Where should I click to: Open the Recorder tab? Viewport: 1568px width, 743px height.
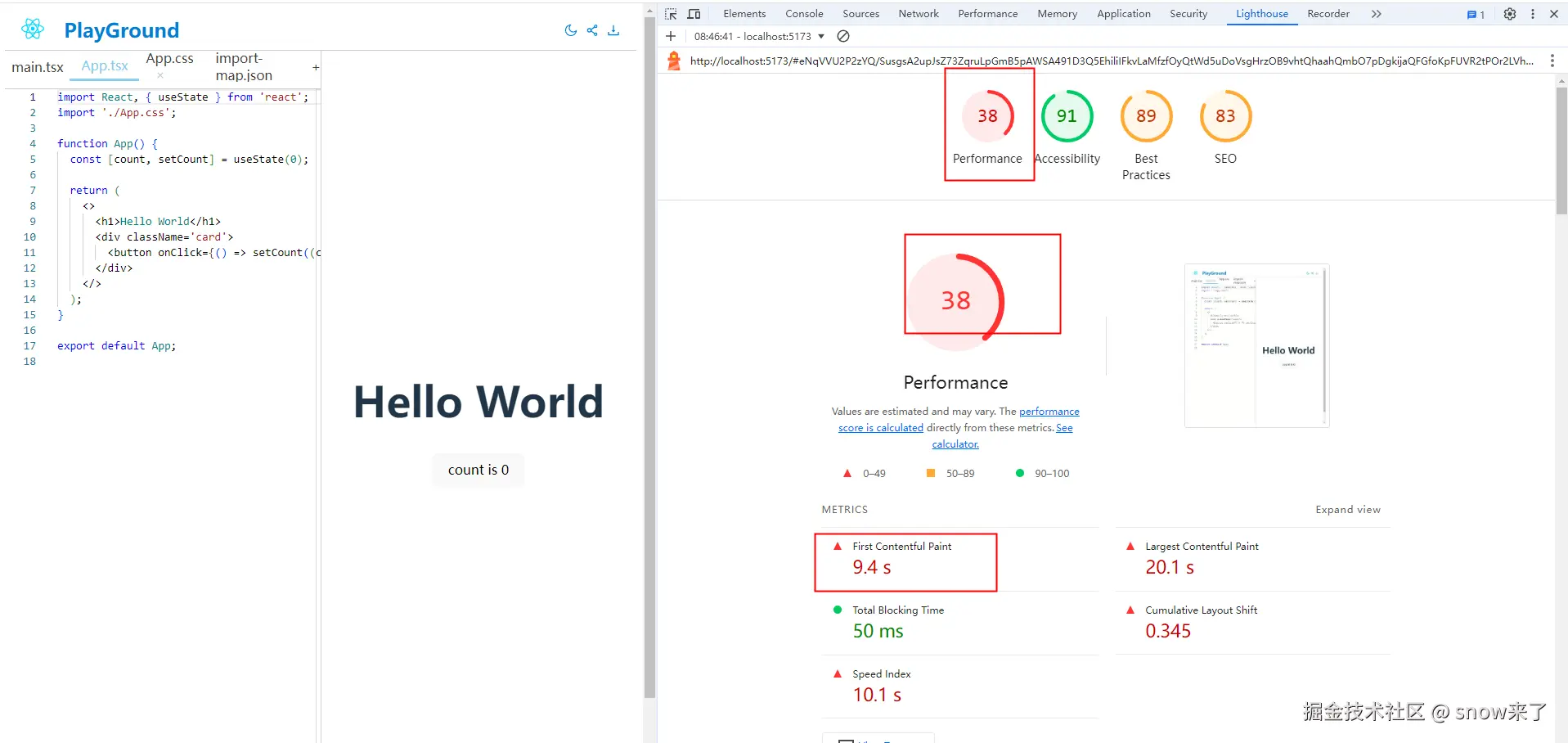coord(1328,14)
